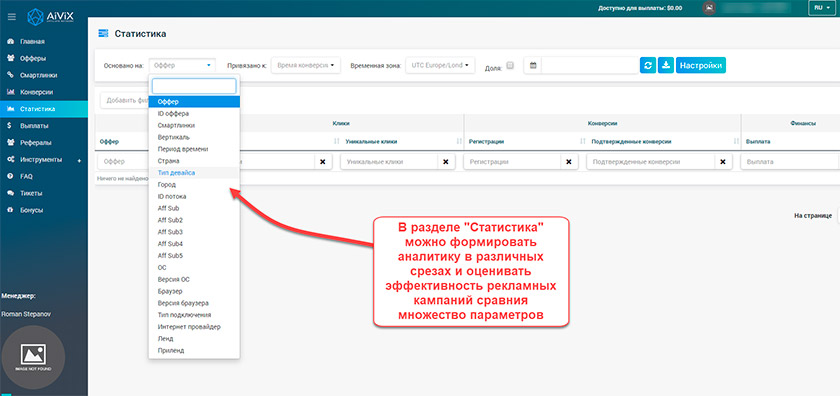Image resolution: width=840 pixels, height=396 pixels.
Task: Click the Регистрации filter input
Action: 513,162
